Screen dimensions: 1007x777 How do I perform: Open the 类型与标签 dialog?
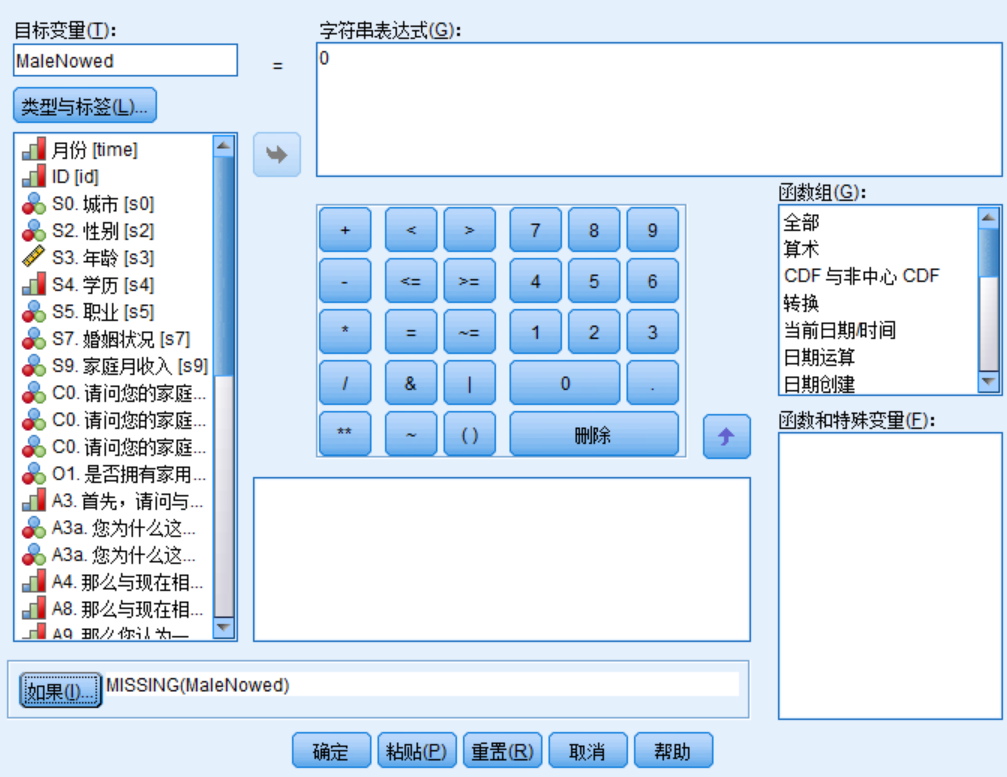tap(82, 105)
